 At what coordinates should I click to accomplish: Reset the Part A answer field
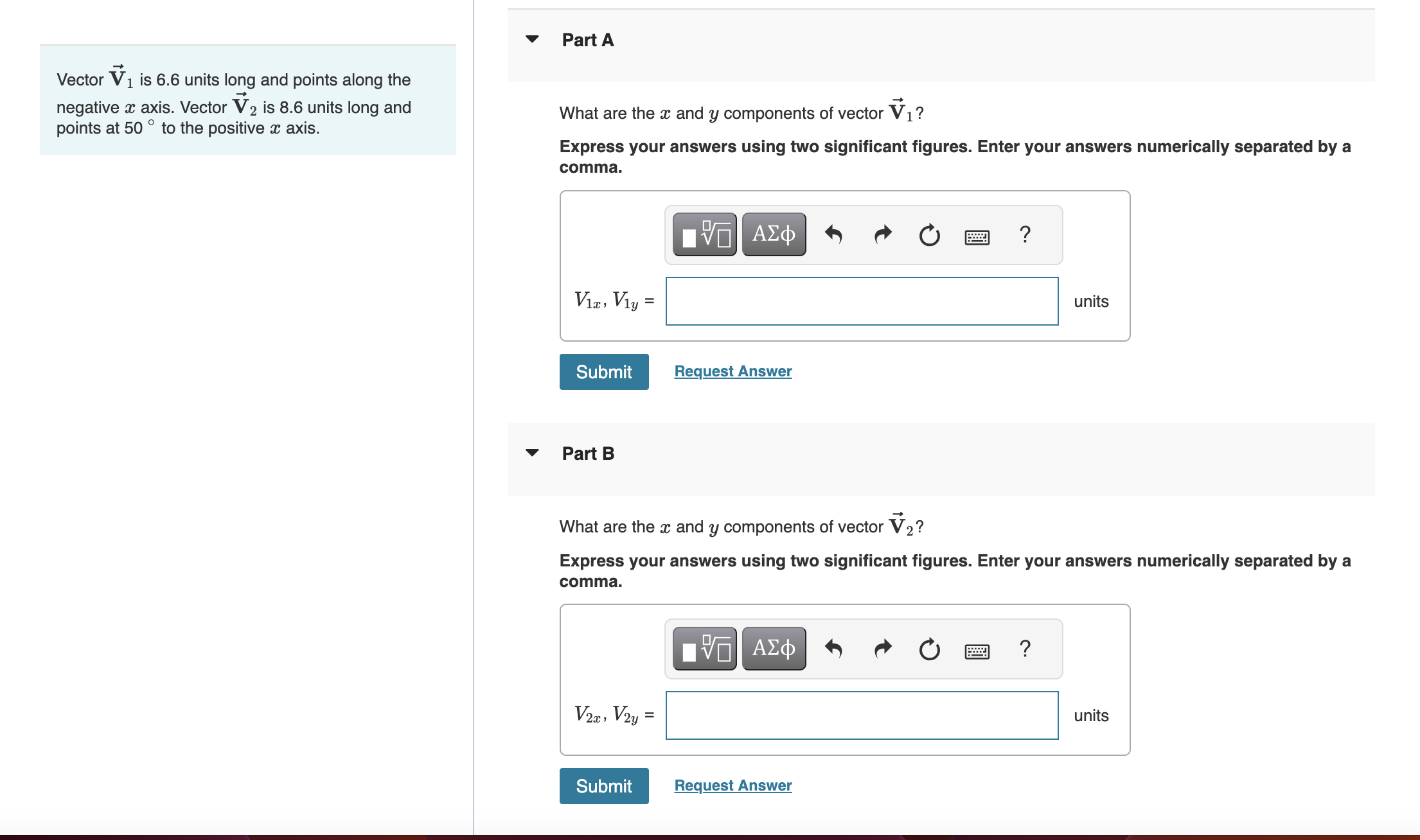coord(929,236)
